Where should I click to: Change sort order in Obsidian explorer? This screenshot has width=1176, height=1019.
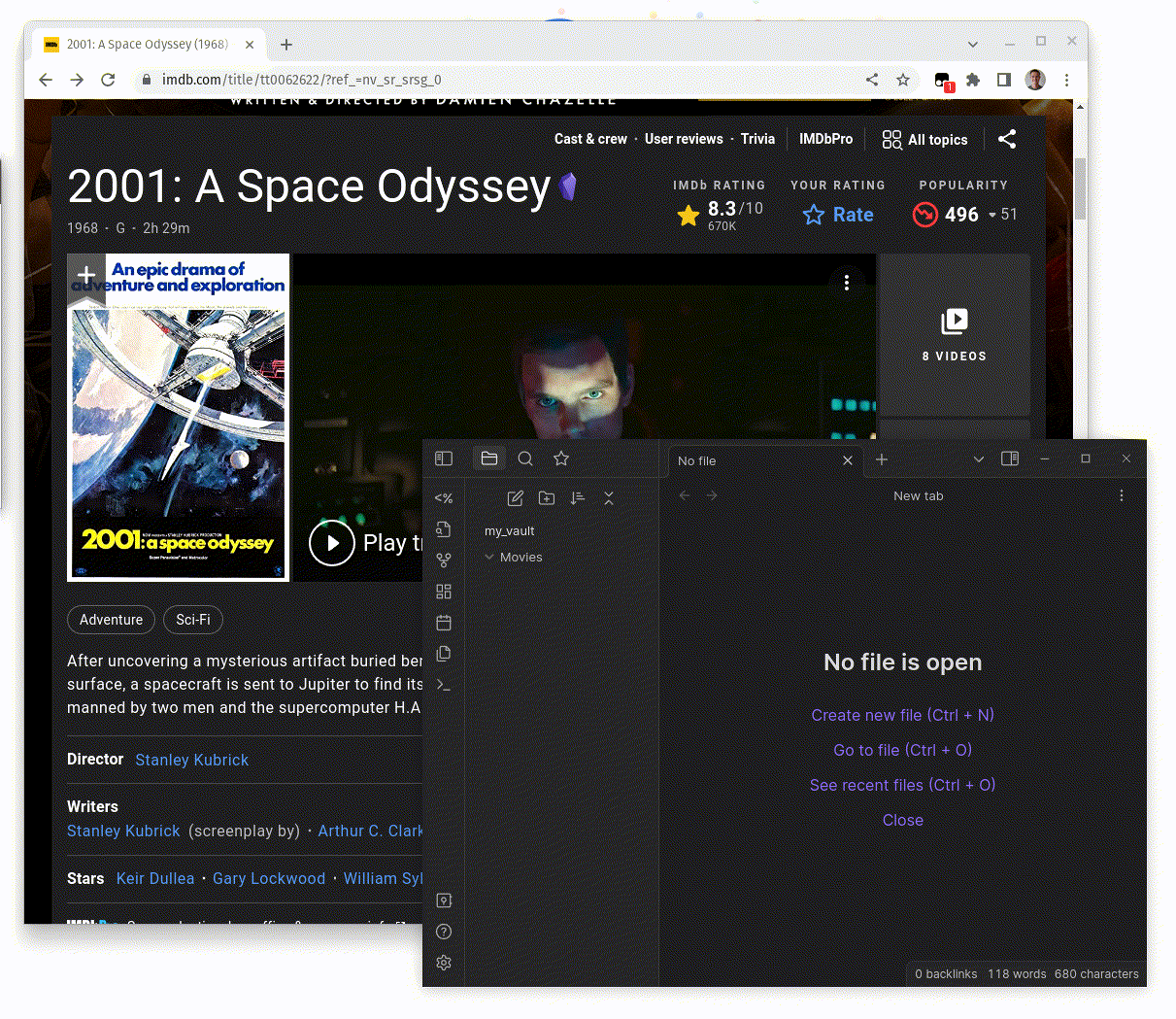[578, 498]
